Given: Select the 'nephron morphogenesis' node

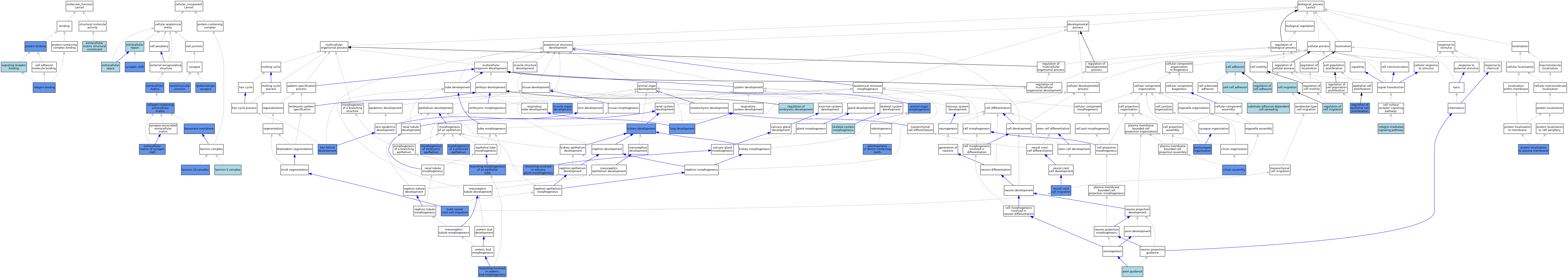Looking at the screenshot, I should (701, 170).
